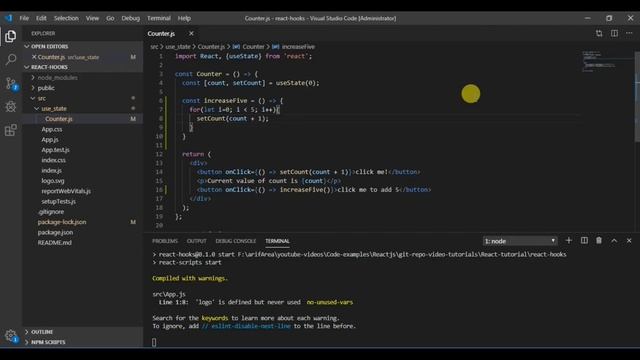Split the terminal panel
The image size is (640, 360).
(x=584, y=241)
